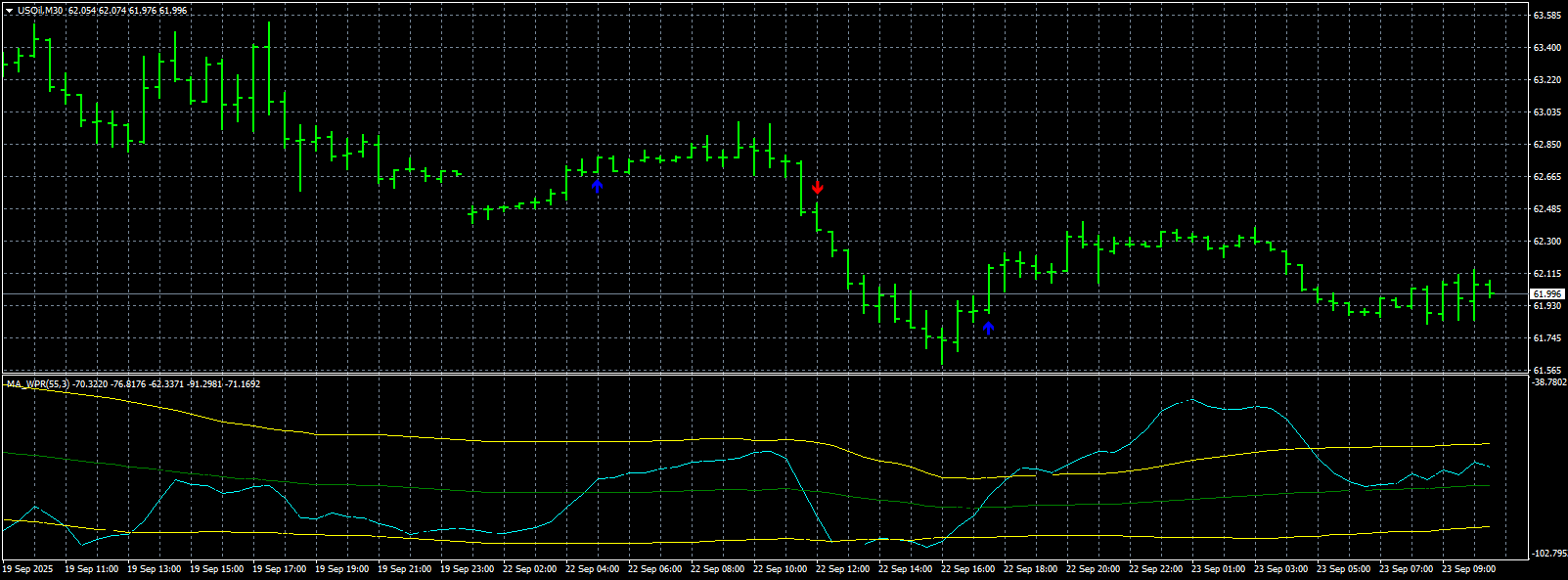Open the chart menu triangle beside USOil,M30
Image resolution: width=1568 pixels, height=580 pixels.
[x=9, y=11]
